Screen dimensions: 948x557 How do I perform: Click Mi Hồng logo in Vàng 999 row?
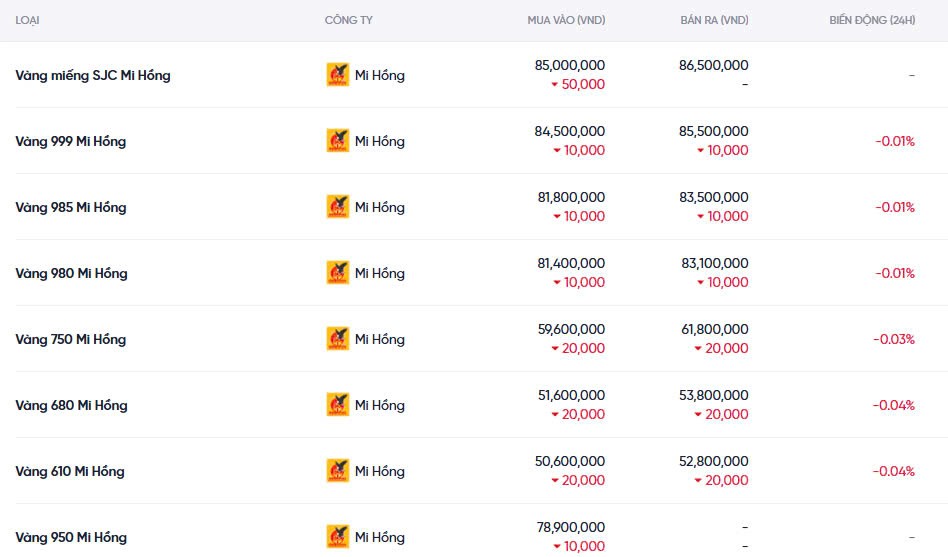[x=338, y=141]
